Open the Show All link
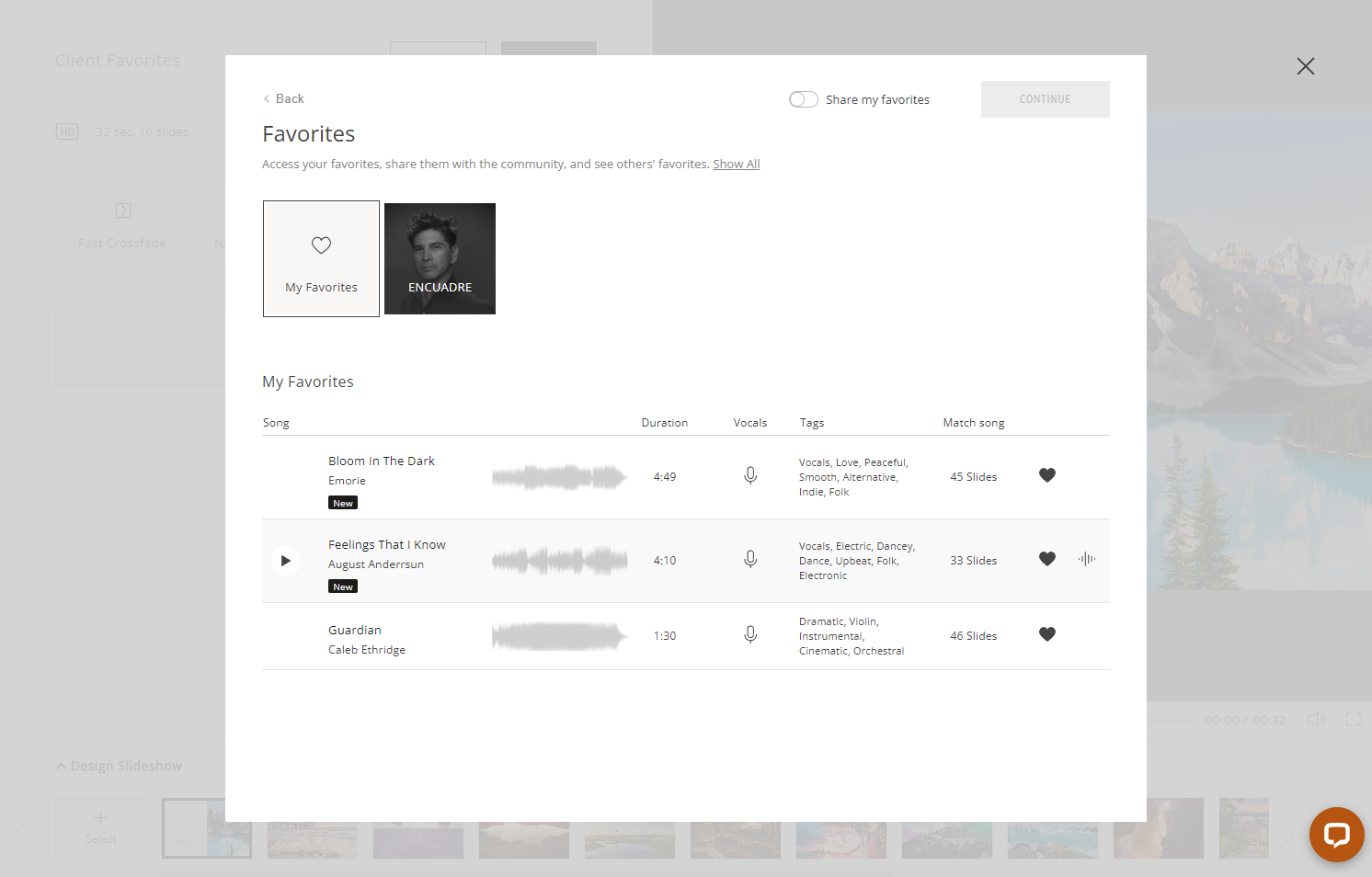1372x877 pixels. (737, 164)
